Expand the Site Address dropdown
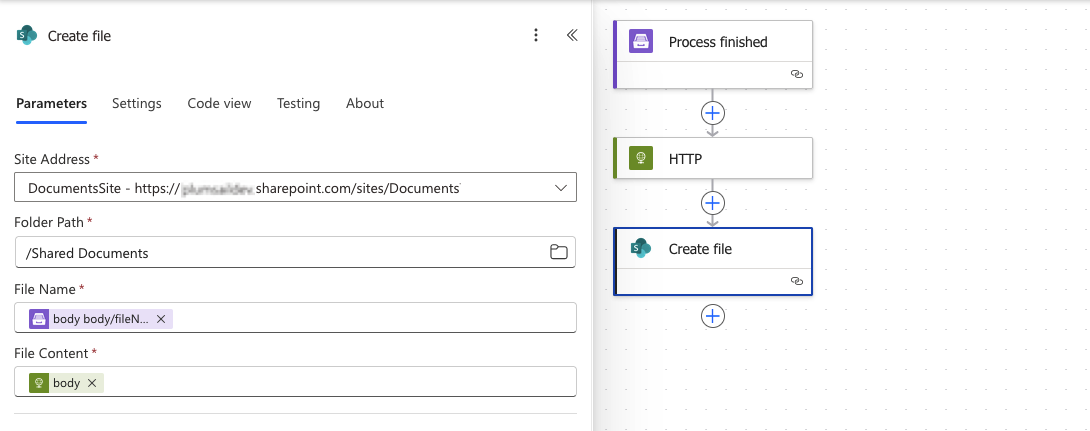 [559, 187]
